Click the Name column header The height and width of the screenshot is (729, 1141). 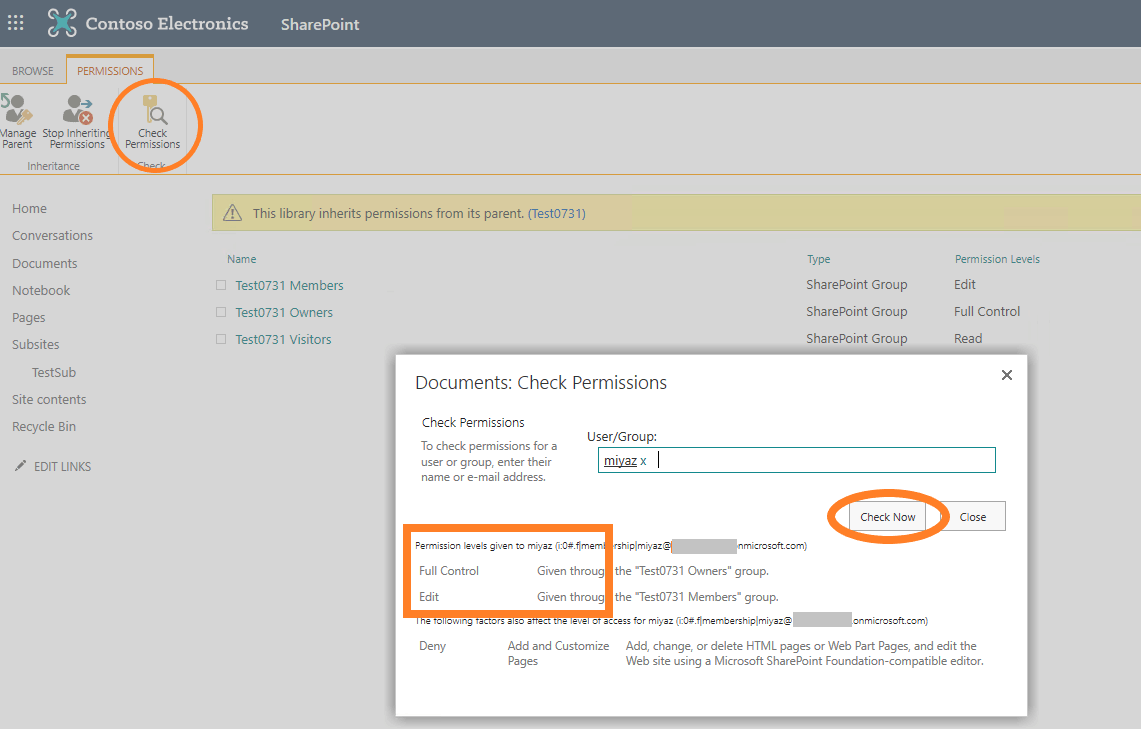click(x=242, y=259)
